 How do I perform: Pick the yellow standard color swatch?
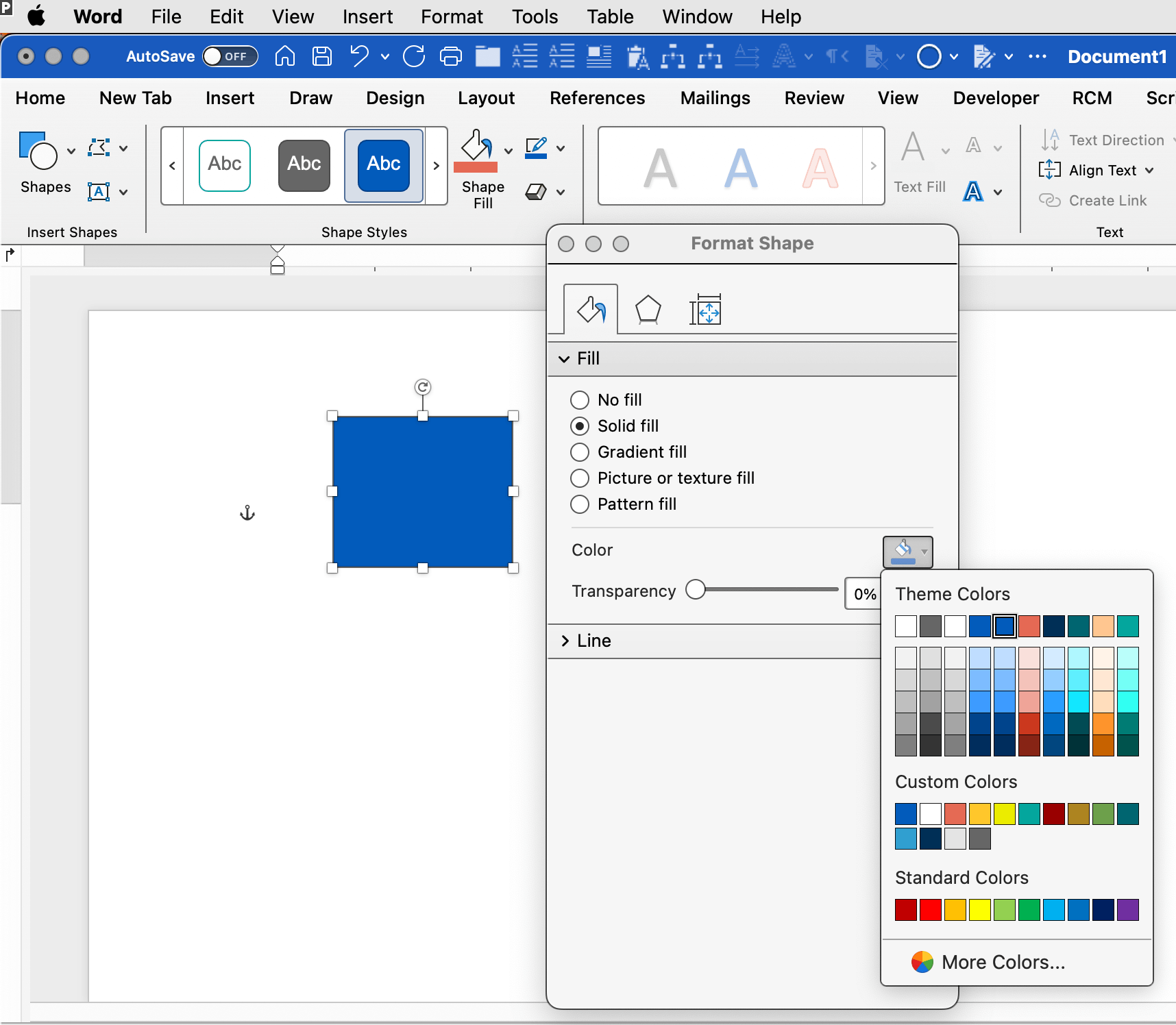[x=980, y=910]
